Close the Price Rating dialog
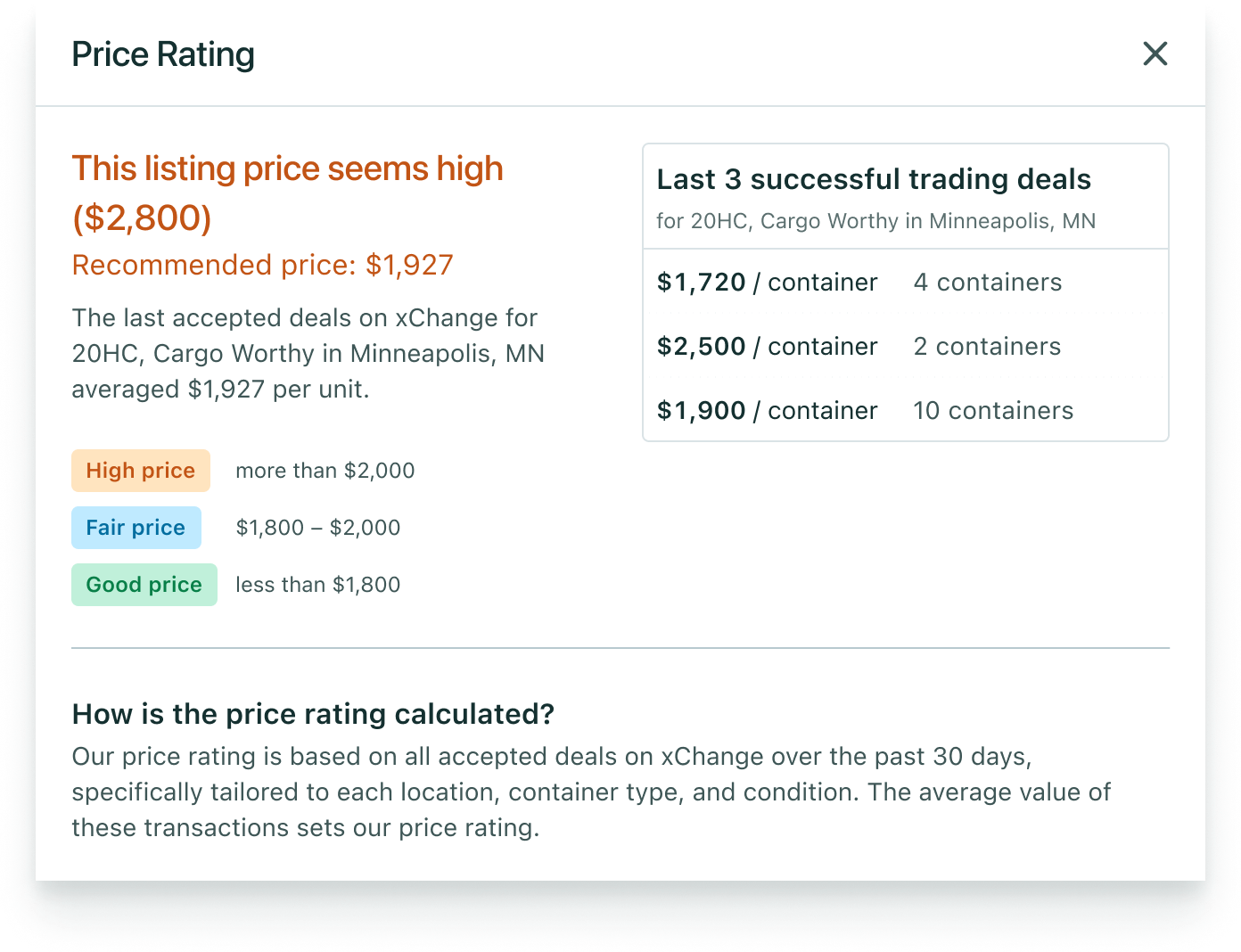 tap(1155, 53)
